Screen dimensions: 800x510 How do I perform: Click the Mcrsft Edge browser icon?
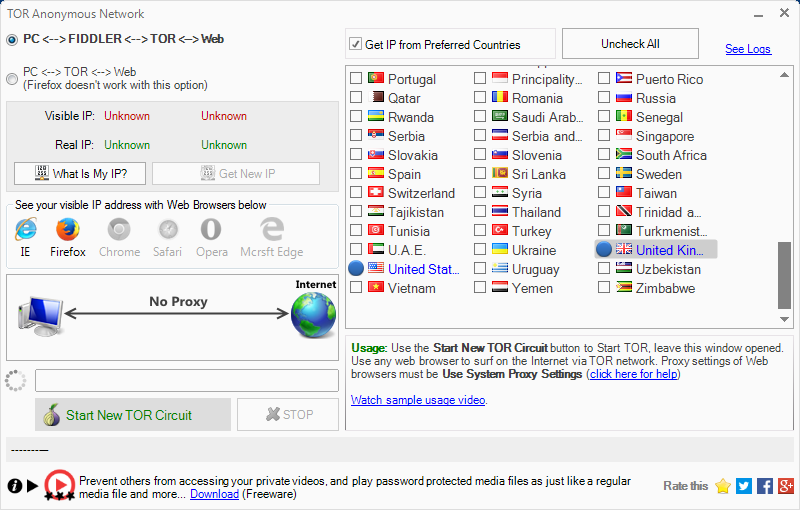[272, 230]
